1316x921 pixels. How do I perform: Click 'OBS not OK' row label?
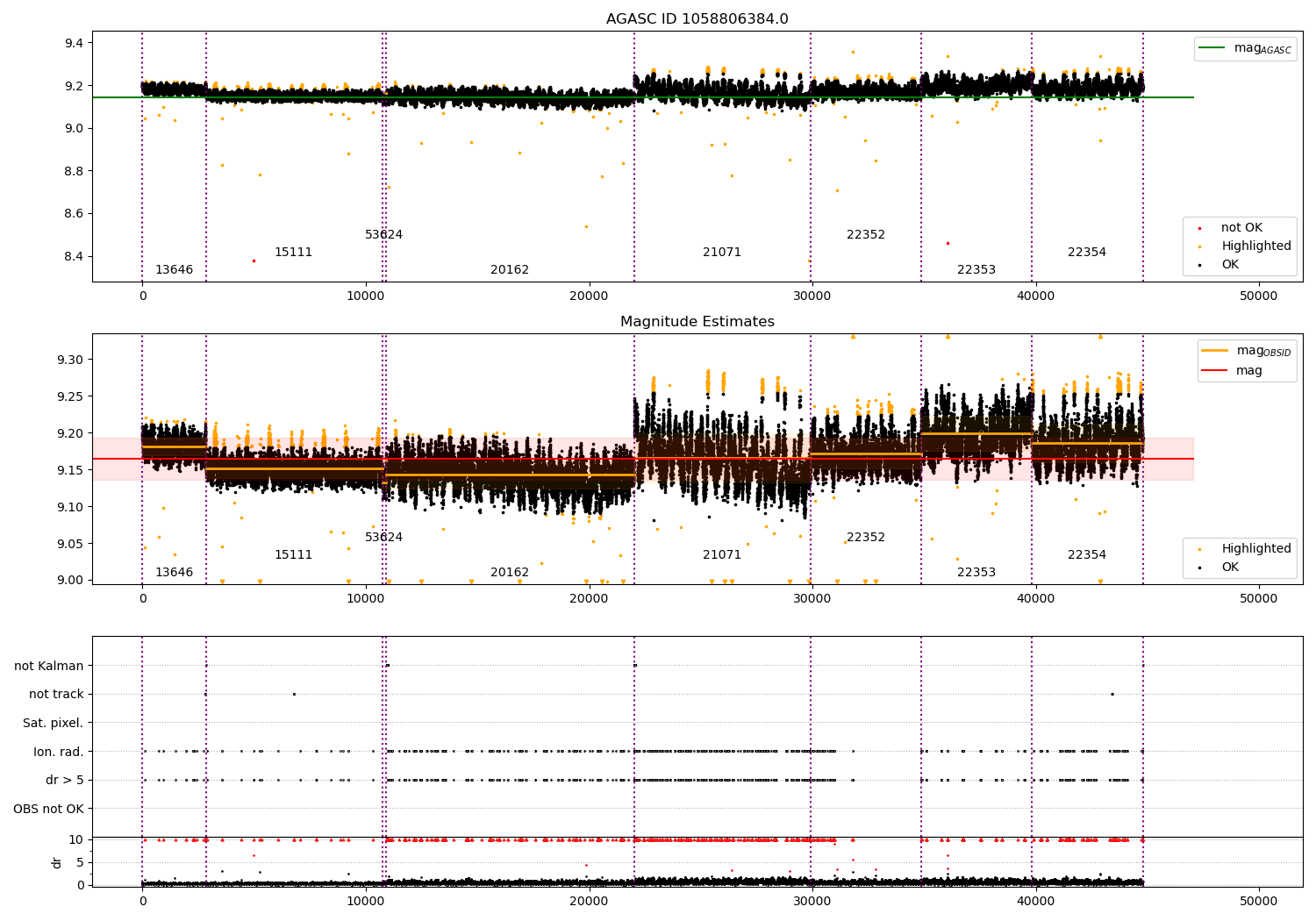point(49,809)
